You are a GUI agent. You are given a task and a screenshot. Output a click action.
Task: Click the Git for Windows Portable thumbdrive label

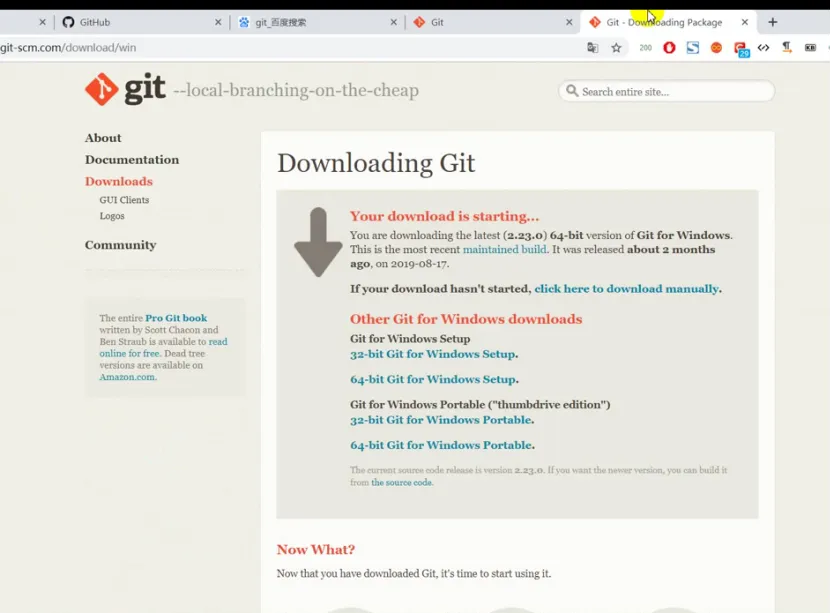click(x=480, y=405)
